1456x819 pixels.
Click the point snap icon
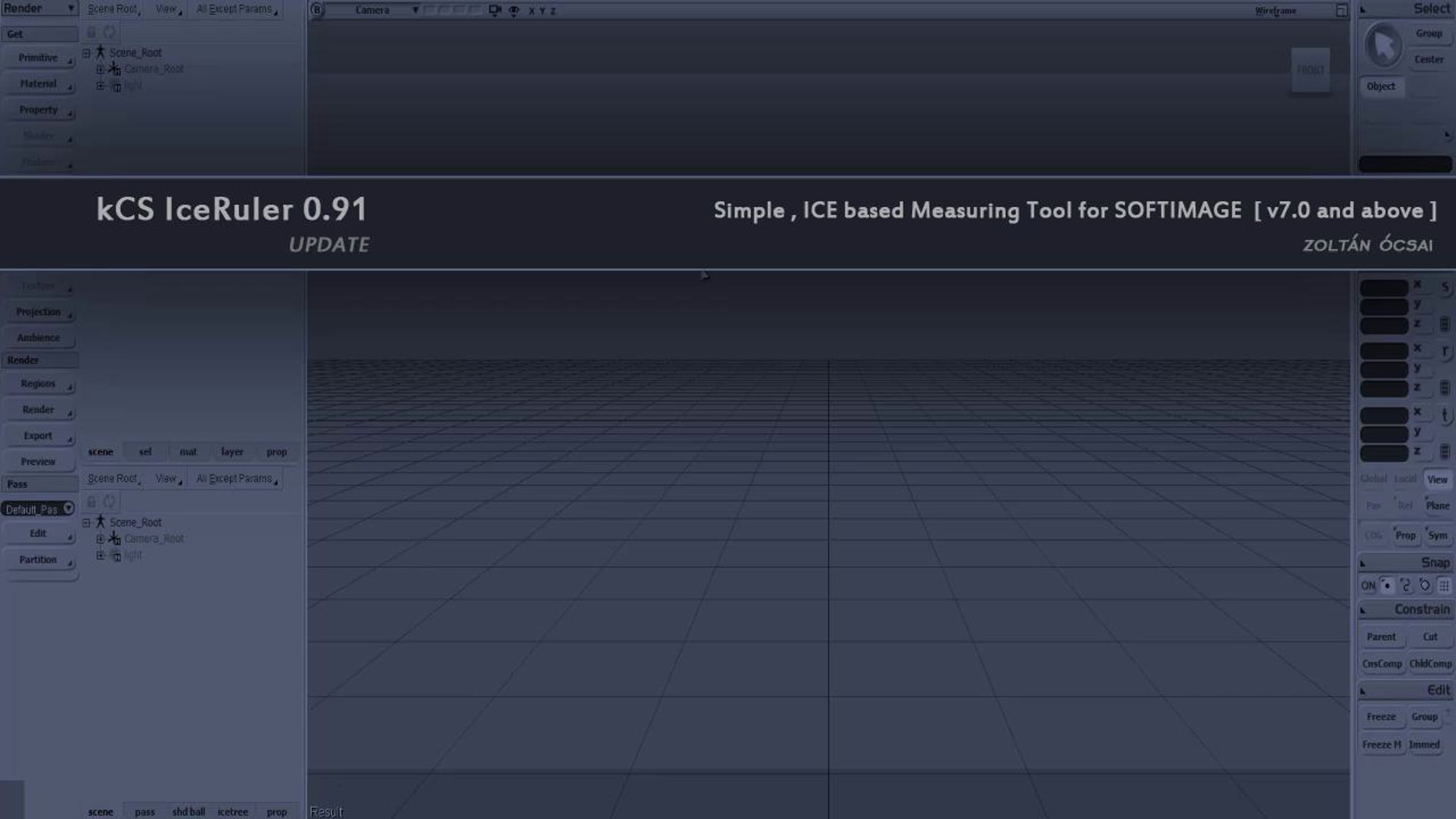(x=1387, y=585)
